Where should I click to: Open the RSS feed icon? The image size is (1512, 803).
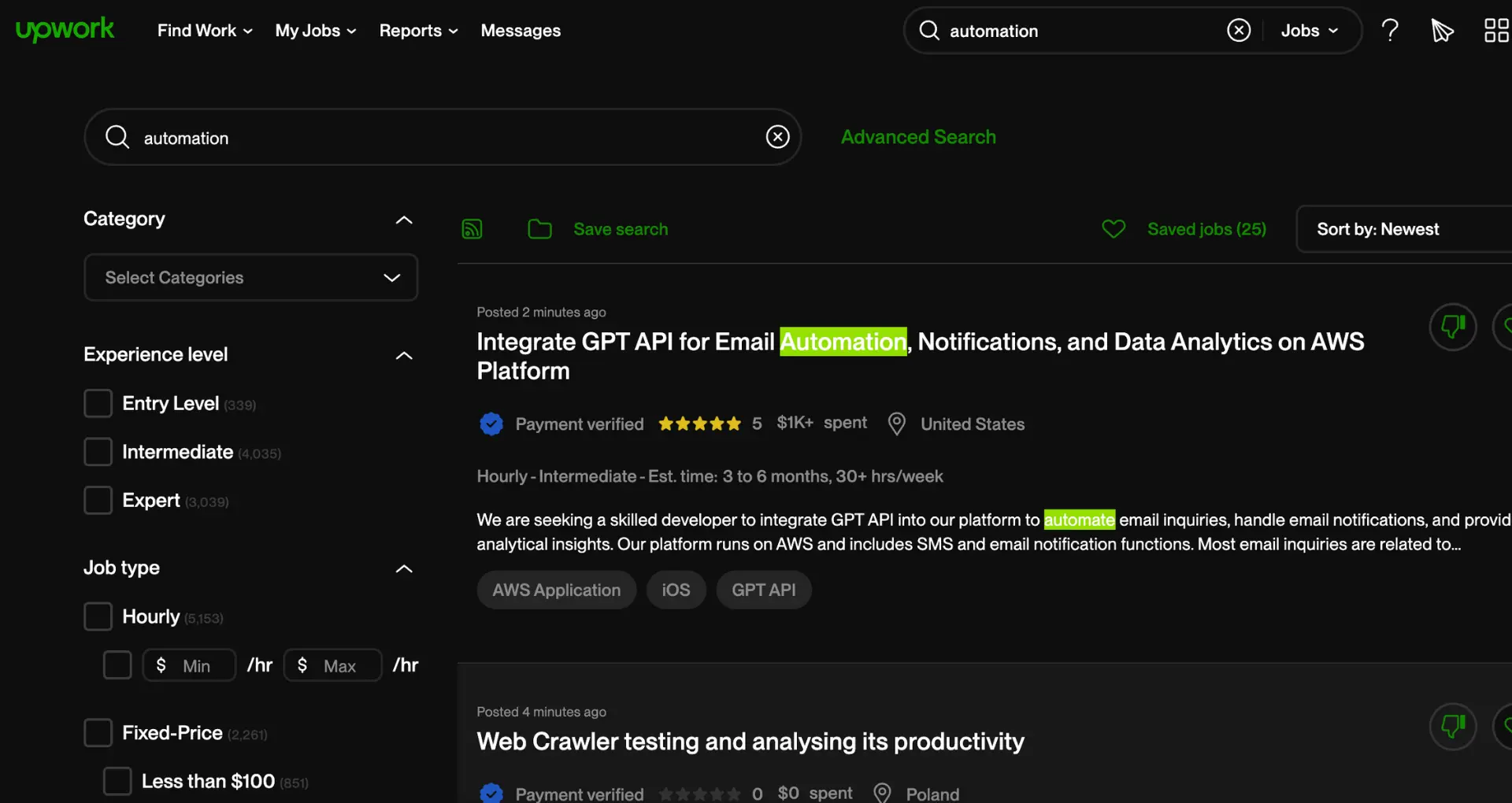click(x=472, y=229)
